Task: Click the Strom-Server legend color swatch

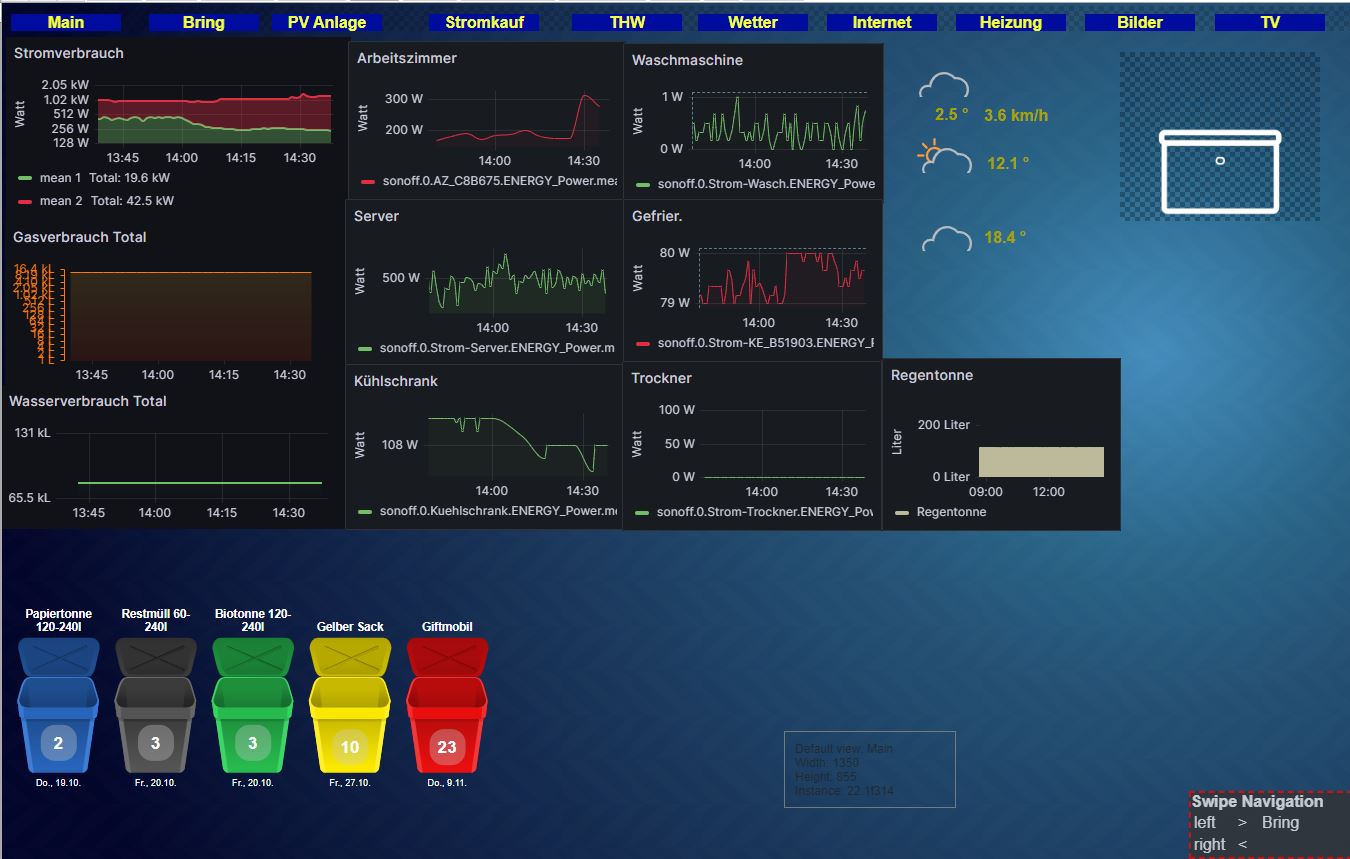Action: point(365,348)
